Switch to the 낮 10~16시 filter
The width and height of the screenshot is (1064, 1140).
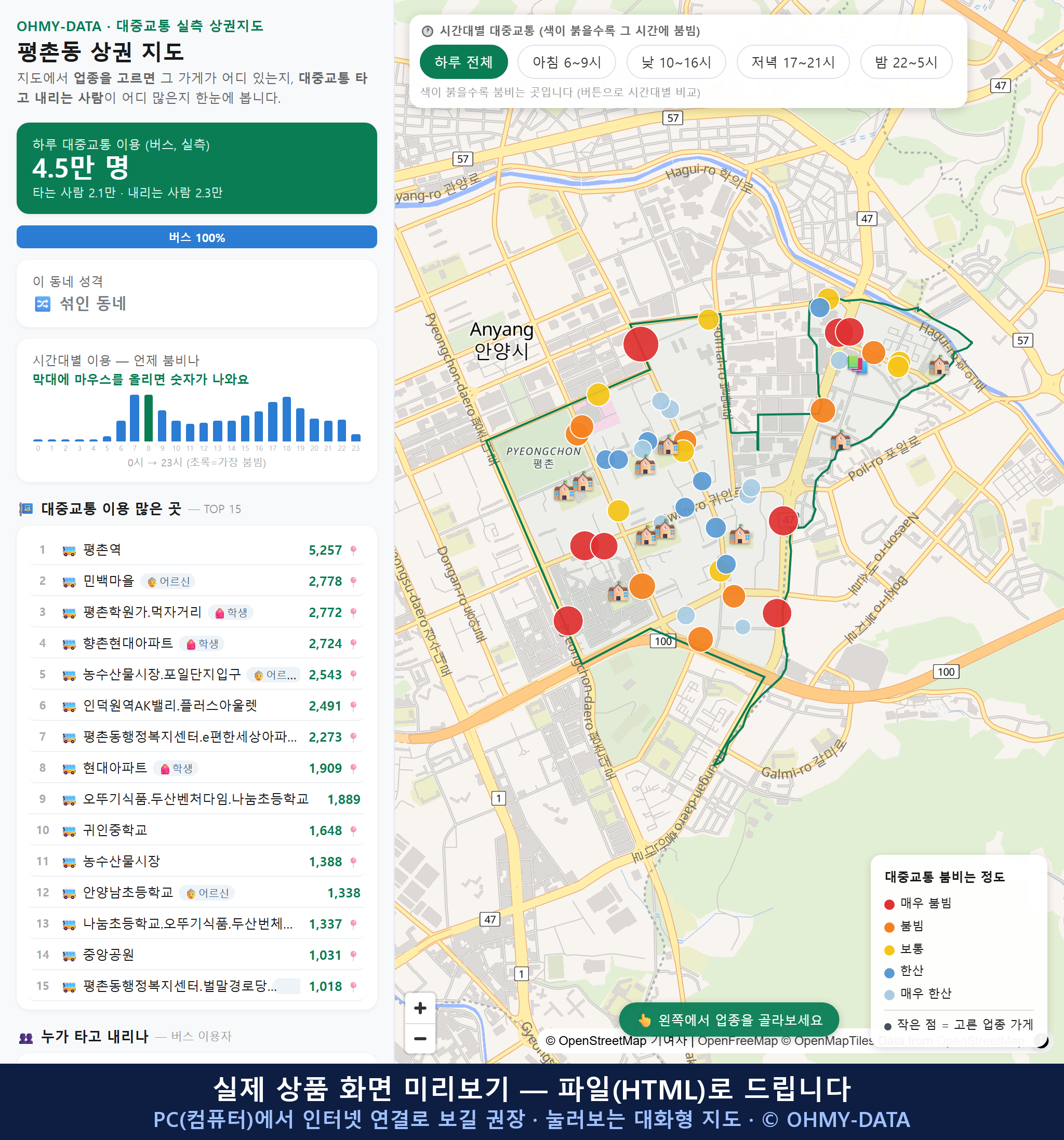[676, 62]
